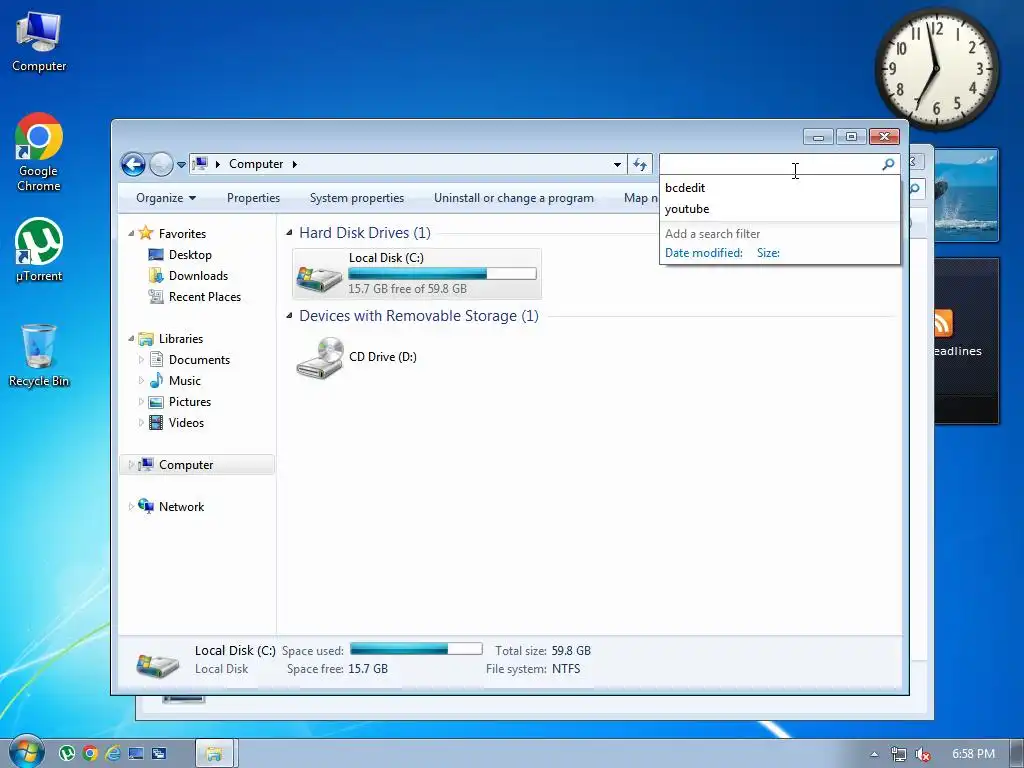The image size is (1024, 768).
Task: Open the Google Chrome desktop shortcut
Action: (x=39, y=152)
